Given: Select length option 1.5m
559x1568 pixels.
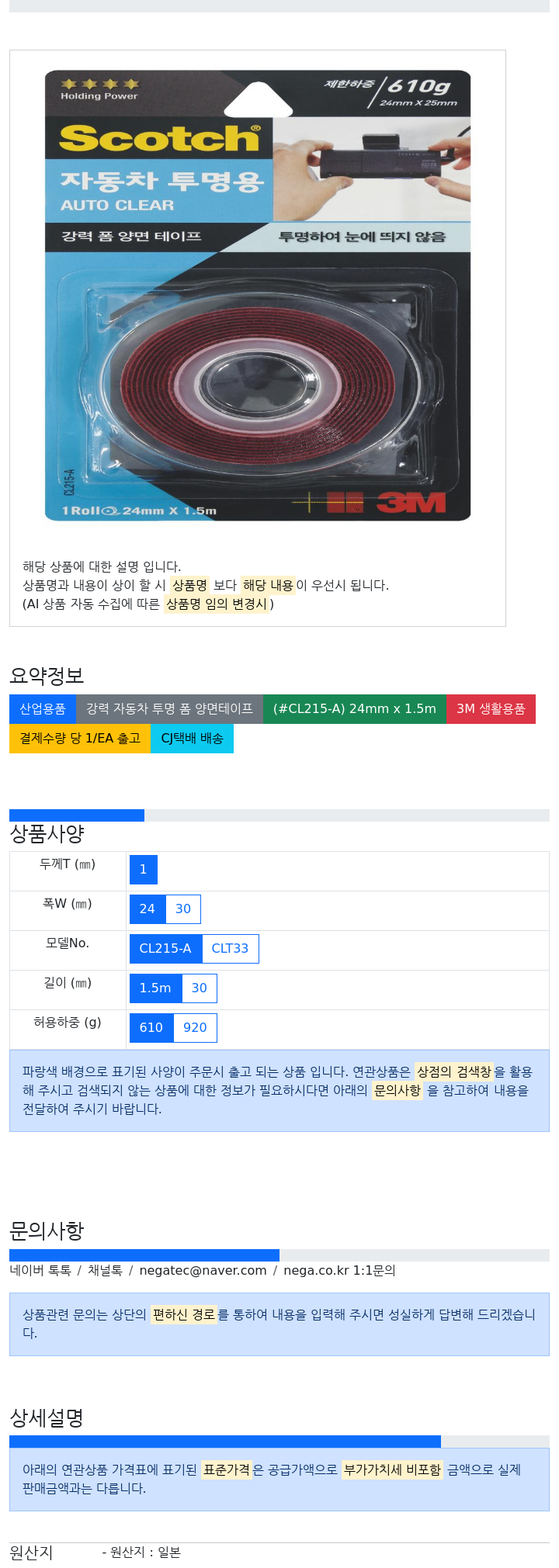Looking at the screenshot, I should [155, 988].
